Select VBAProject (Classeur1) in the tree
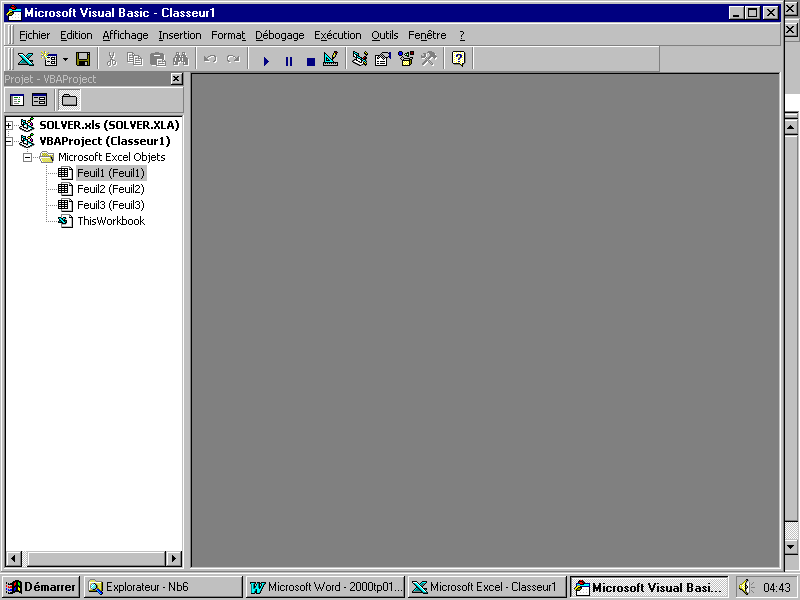Image resolution: width=800 pixels, height=600 pixels. click(105, 141)
